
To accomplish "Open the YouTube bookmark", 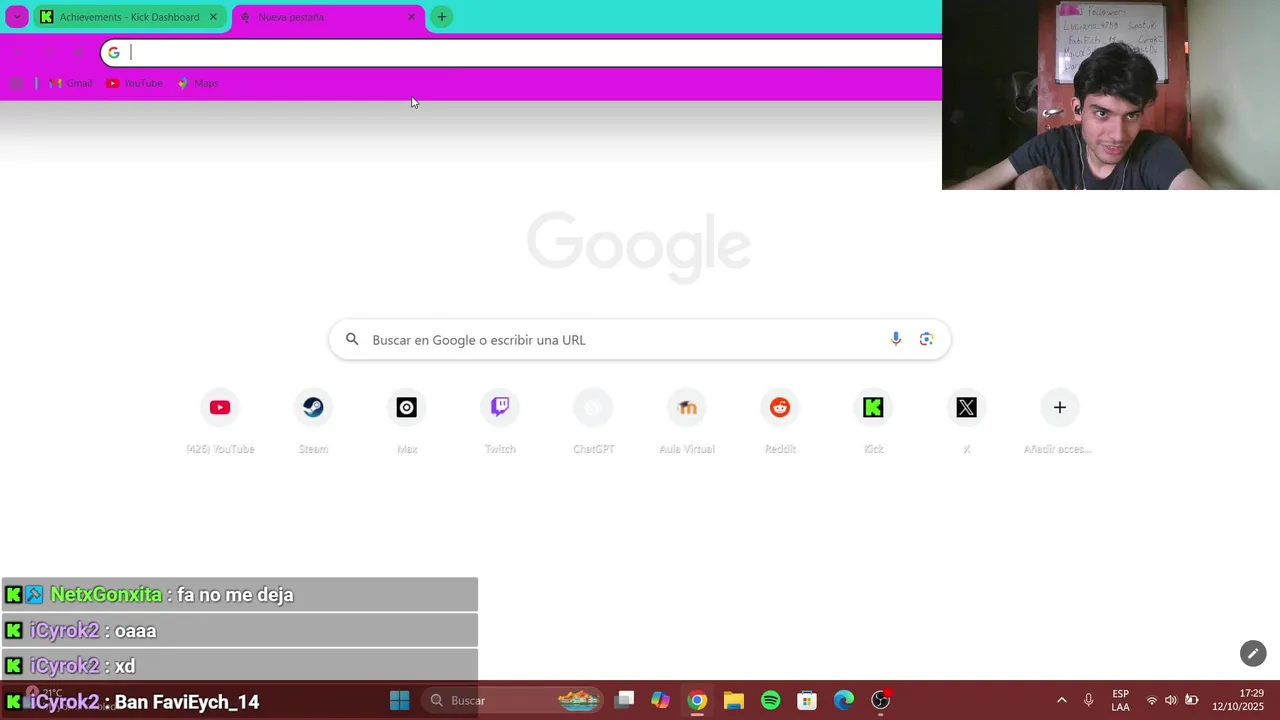I will (x=134, y=83).
